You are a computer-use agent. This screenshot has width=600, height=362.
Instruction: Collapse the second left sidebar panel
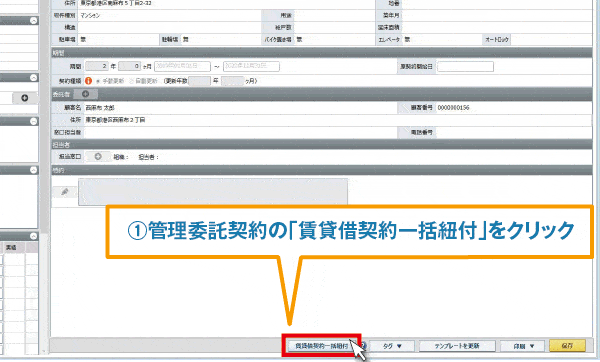34,77
